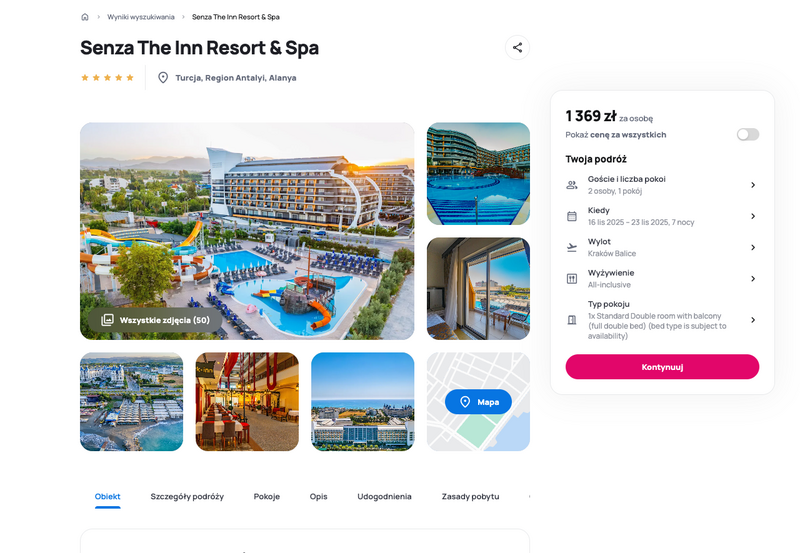Click the home icon in breadcrumb

click(x=85, y=17)
